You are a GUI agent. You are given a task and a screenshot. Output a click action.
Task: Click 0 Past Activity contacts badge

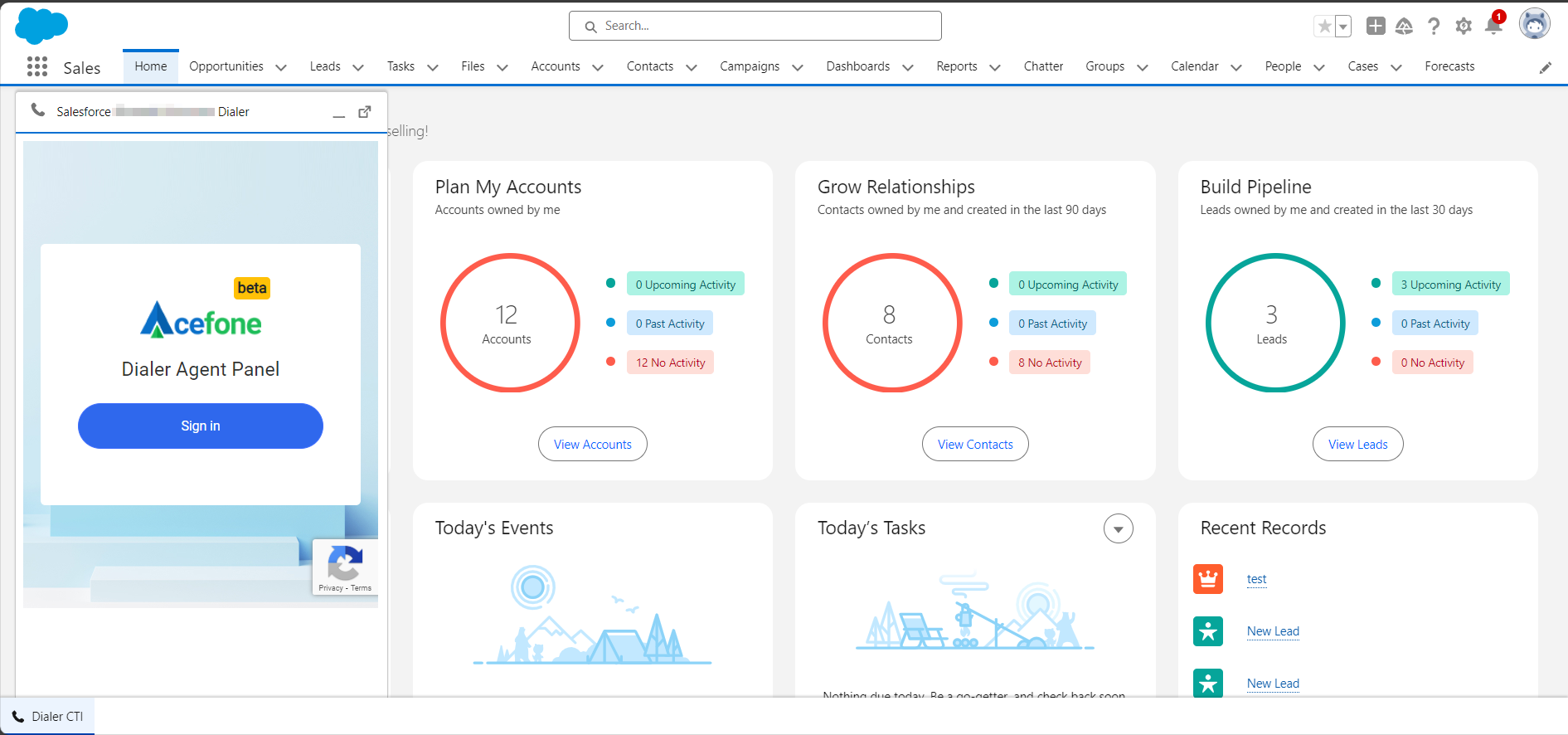[1053, 324]
